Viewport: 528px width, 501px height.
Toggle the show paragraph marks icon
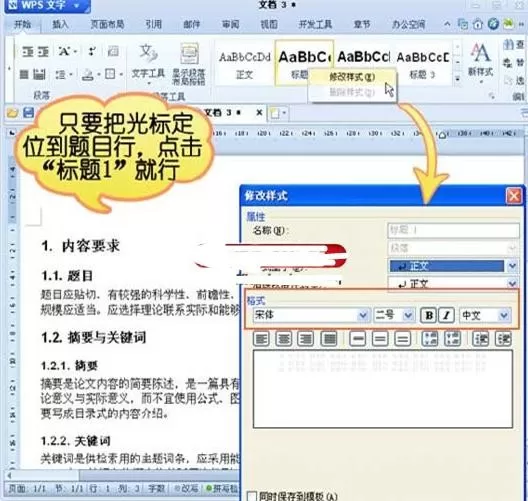coord(113,52)
